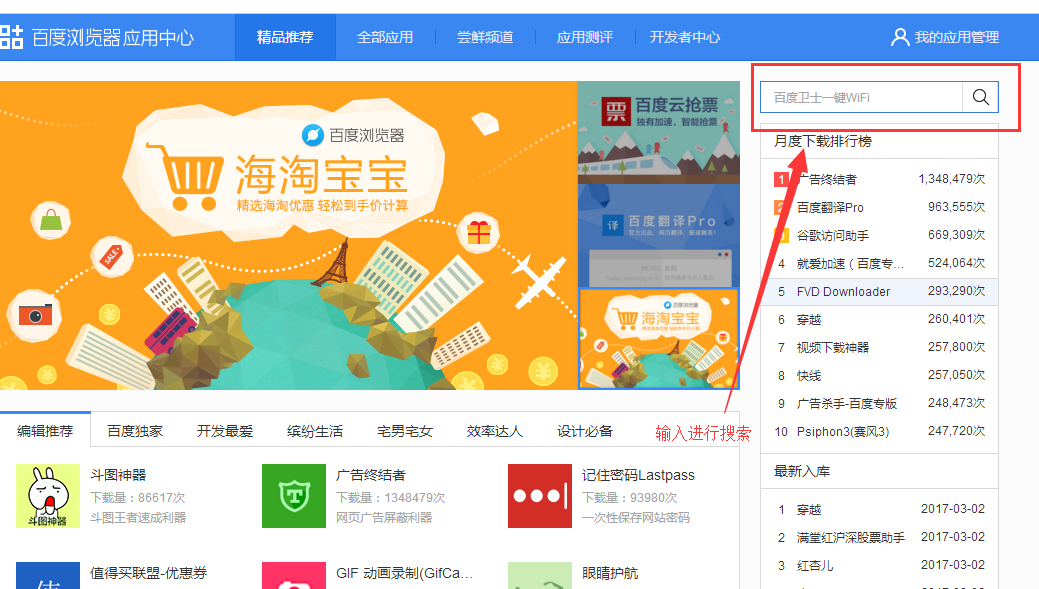
Task: Focus the 百度卫士一键WiFi search field
Action: (x=861, y=97)
